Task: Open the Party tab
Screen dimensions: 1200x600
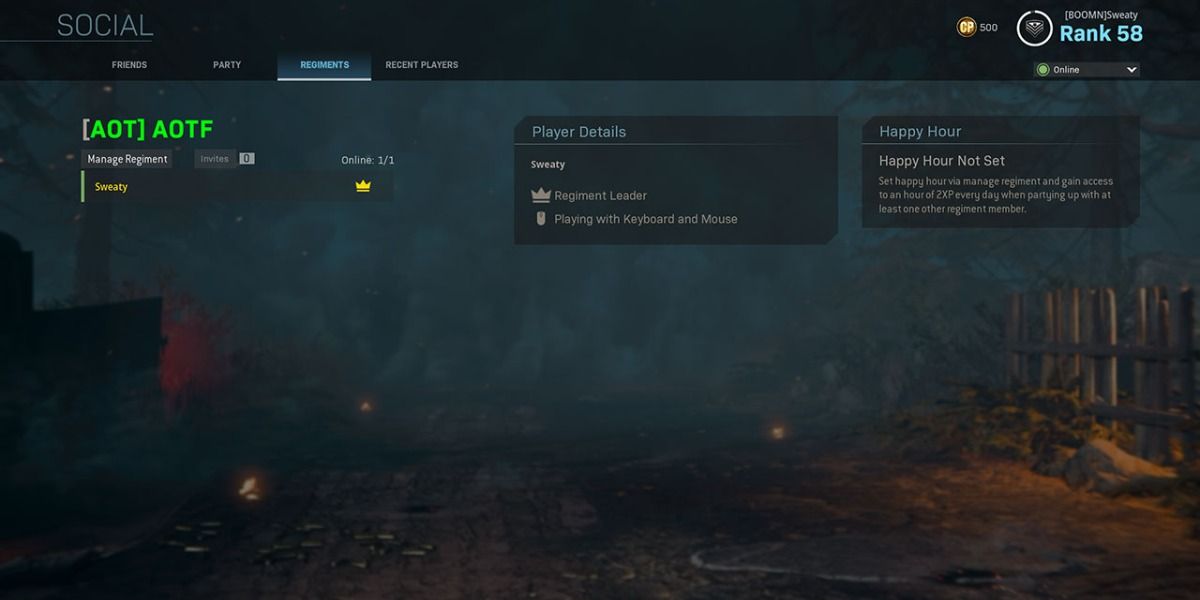Action: 227,65
